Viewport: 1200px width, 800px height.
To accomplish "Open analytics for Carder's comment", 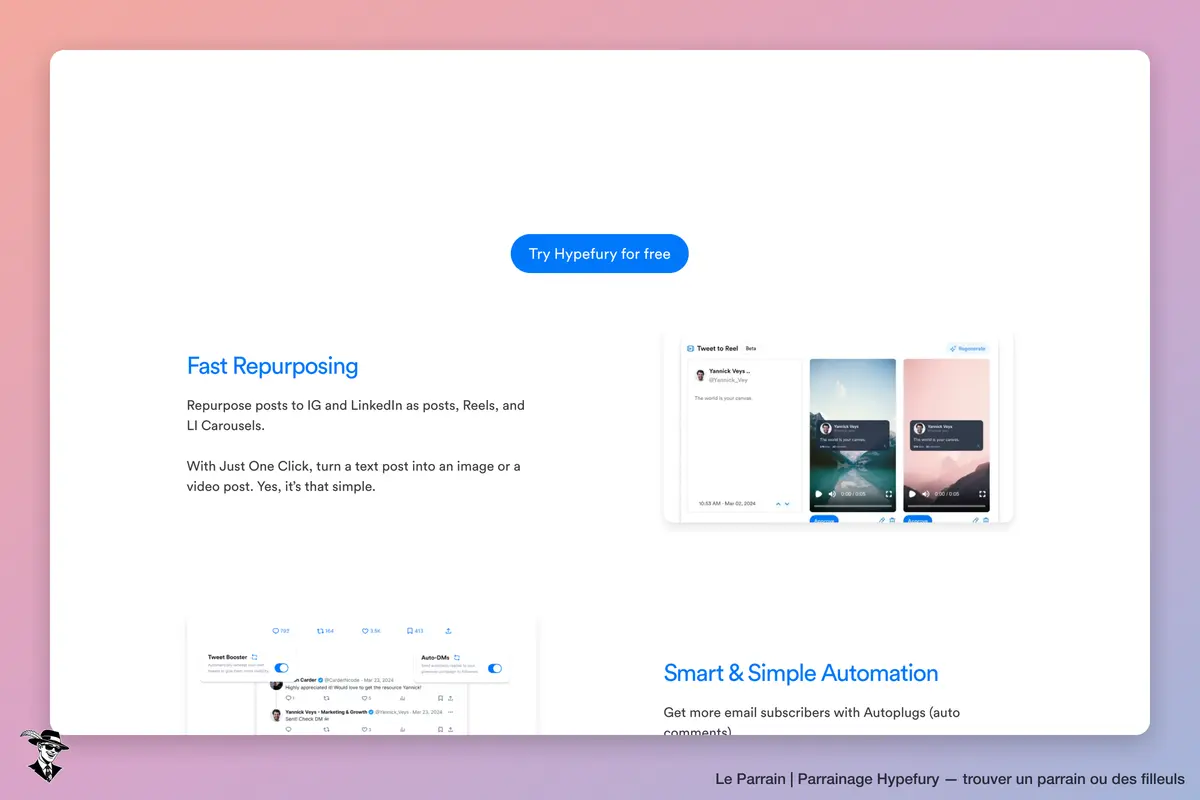I will 402,698.
